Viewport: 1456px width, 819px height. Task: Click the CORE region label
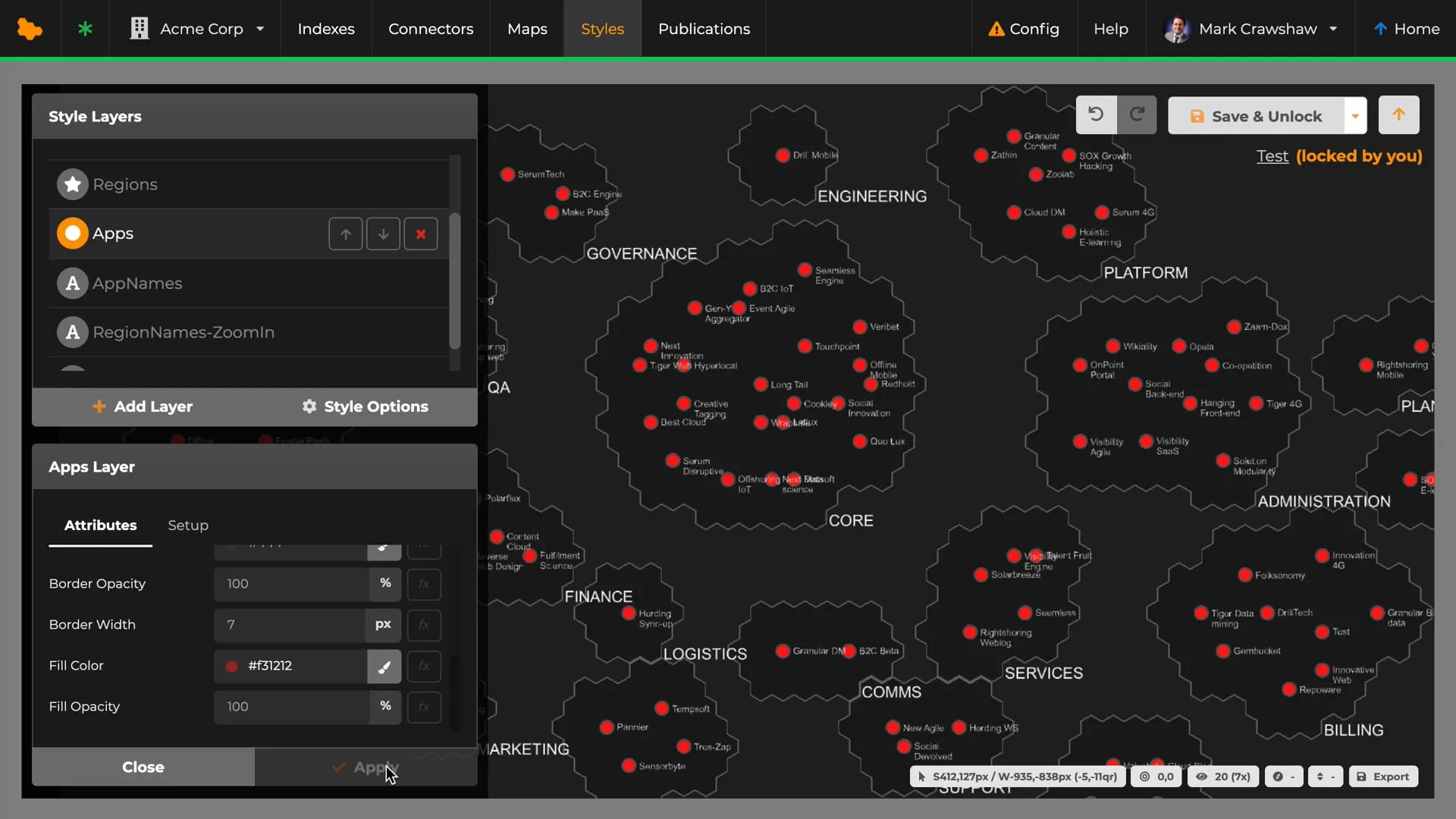click(851, 521)
